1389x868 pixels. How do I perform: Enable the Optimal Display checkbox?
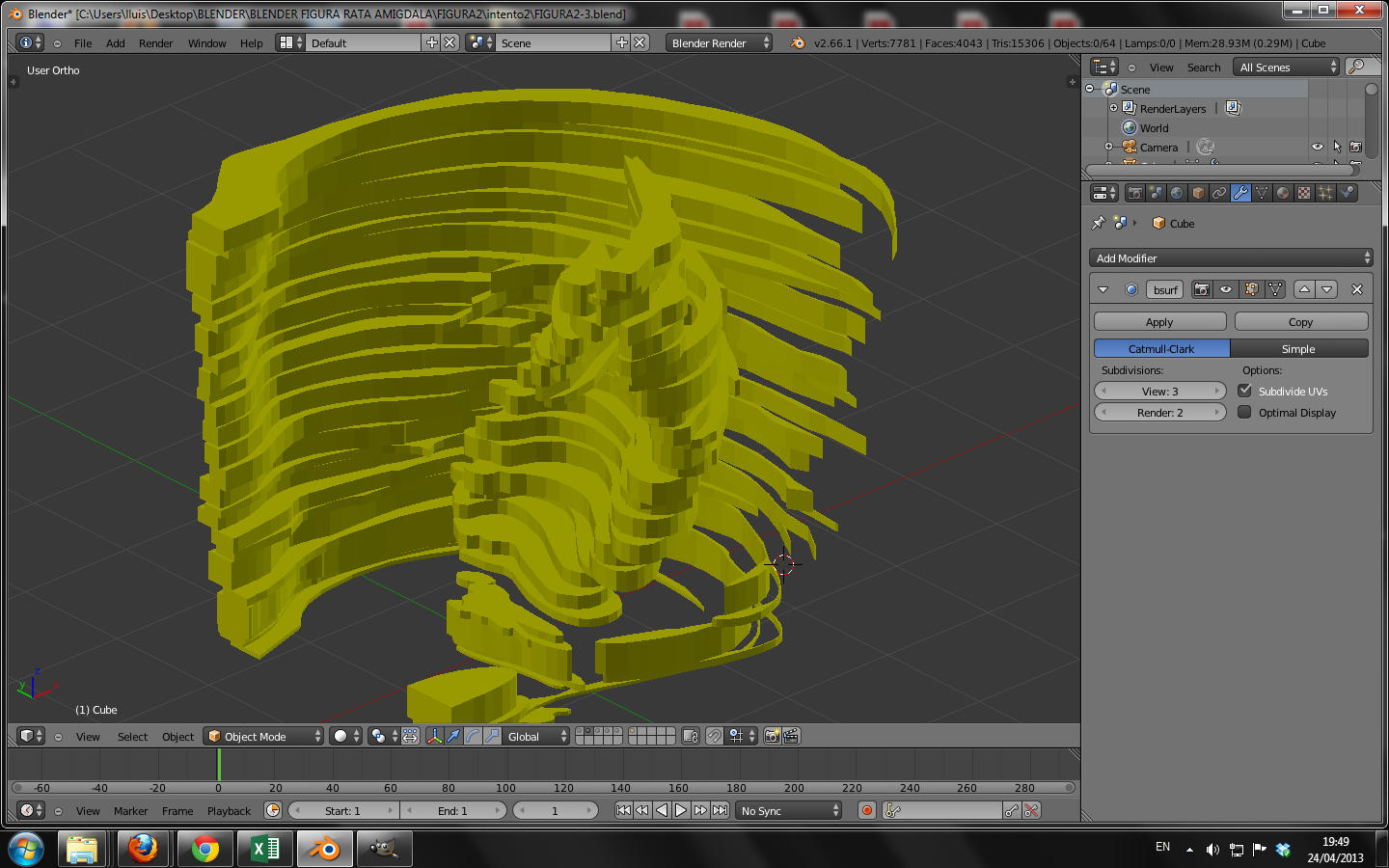point(1244,412)
